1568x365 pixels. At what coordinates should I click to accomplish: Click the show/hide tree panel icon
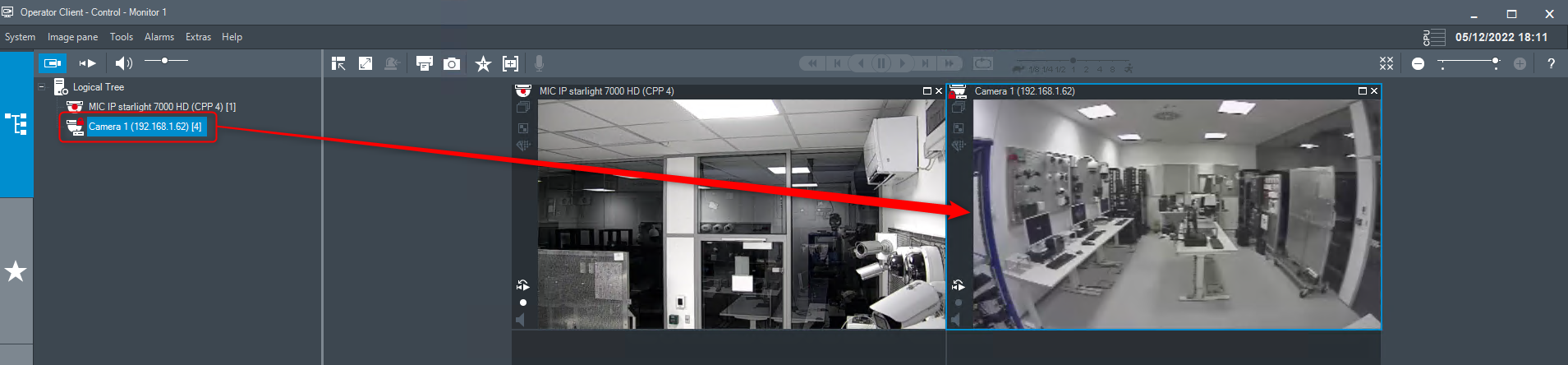tap(338, 63)
